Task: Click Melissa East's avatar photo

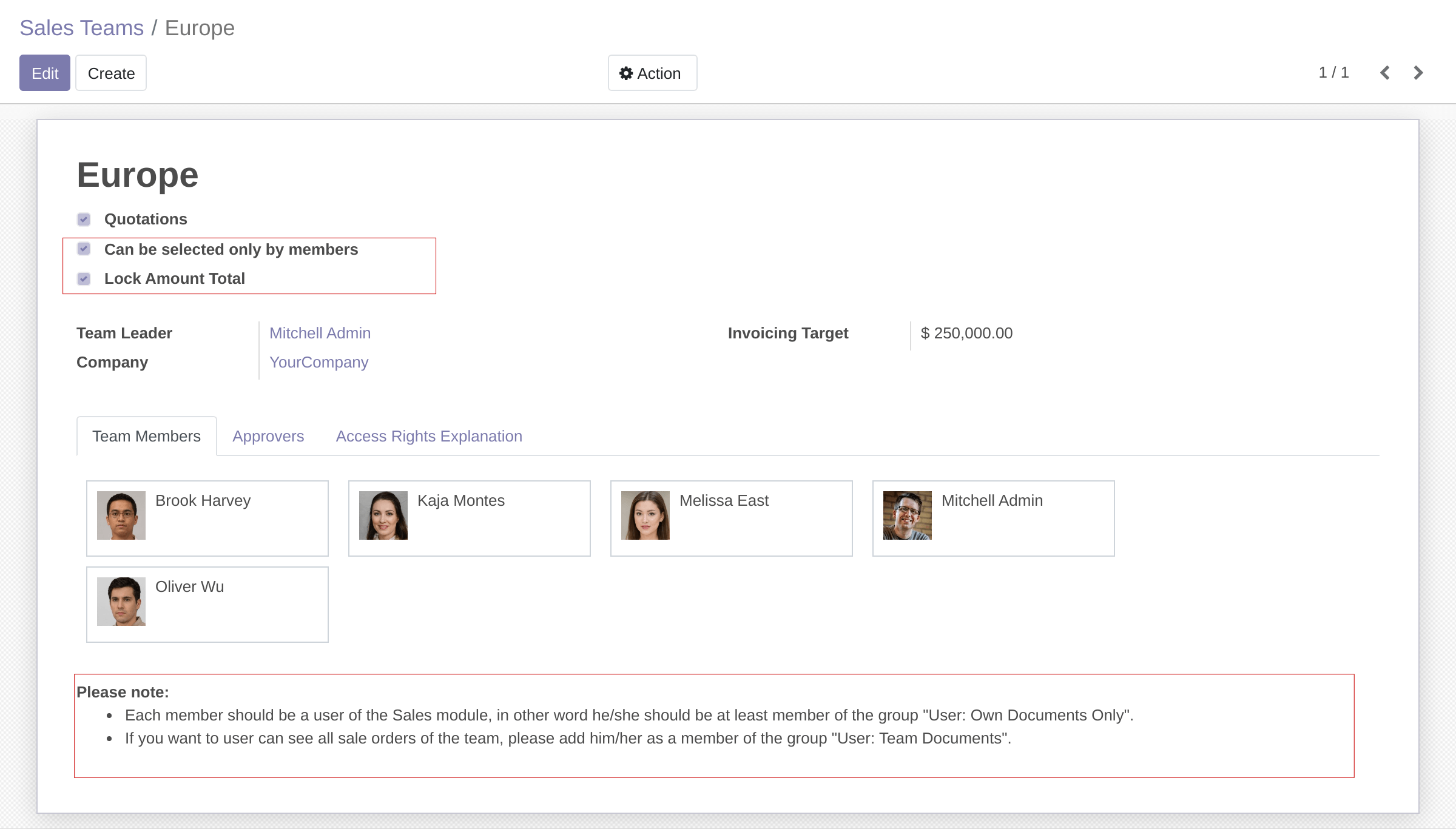Action: click(x=645, y=515)
